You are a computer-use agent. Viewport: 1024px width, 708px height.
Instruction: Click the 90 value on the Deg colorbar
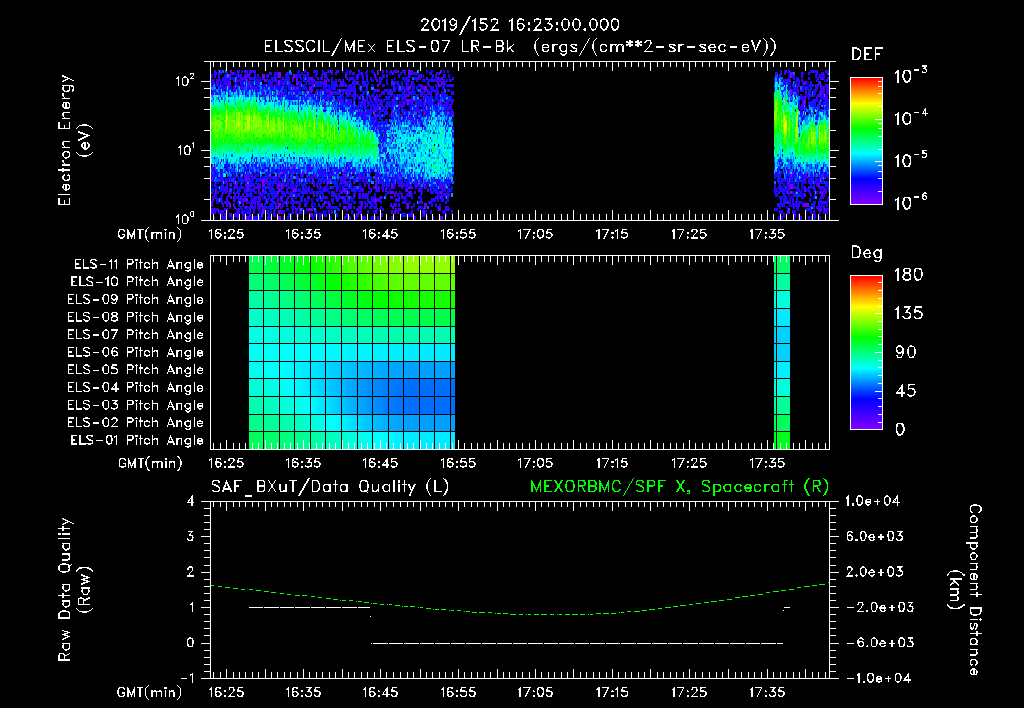point(906,353)
